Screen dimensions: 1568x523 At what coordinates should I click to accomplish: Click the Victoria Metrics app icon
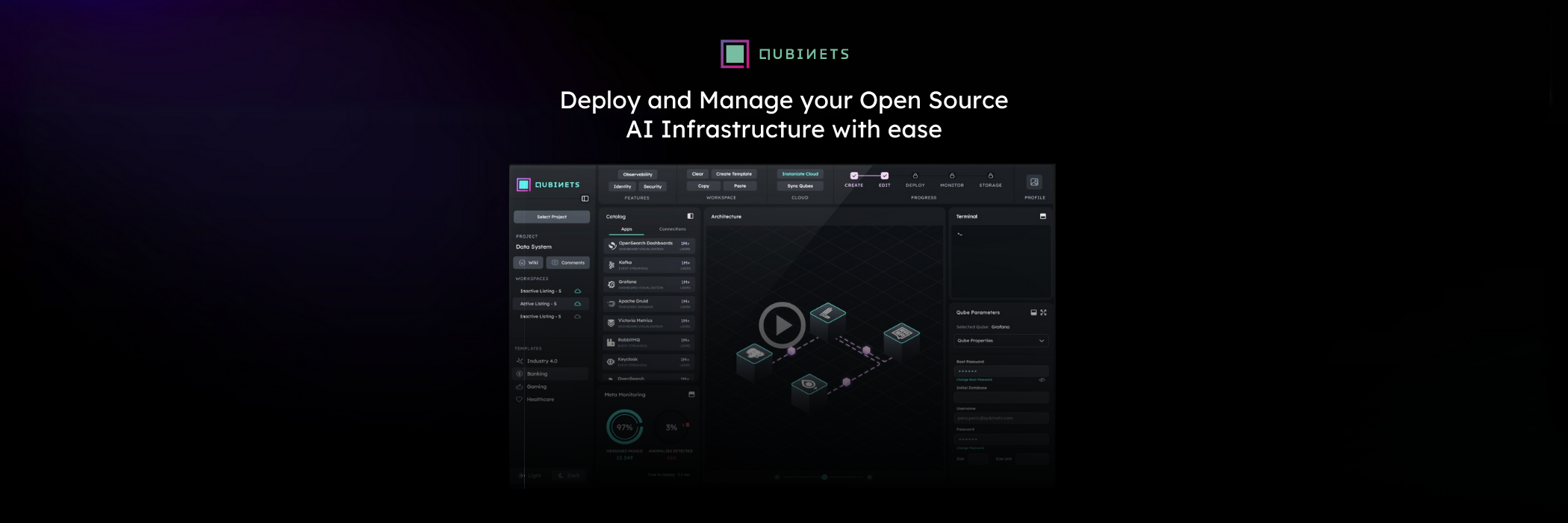(x=612, y=323)
